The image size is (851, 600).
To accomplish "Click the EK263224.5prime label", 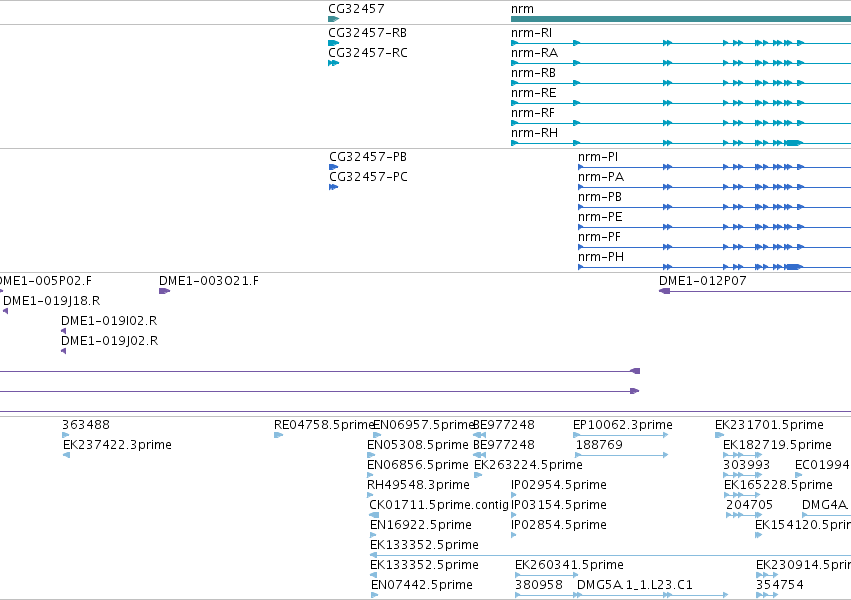I will (528, 465).
